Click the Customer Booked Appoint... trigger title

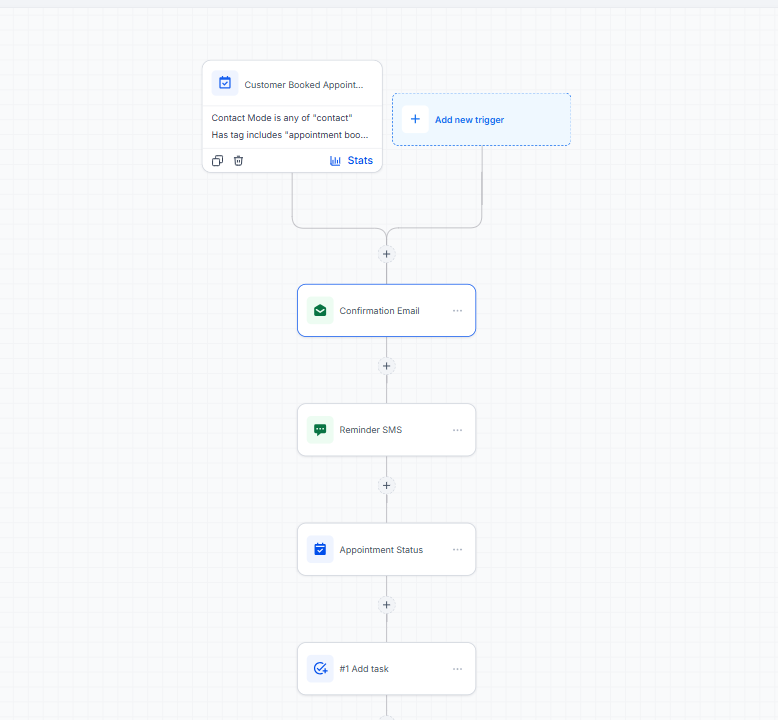point(304,85)
